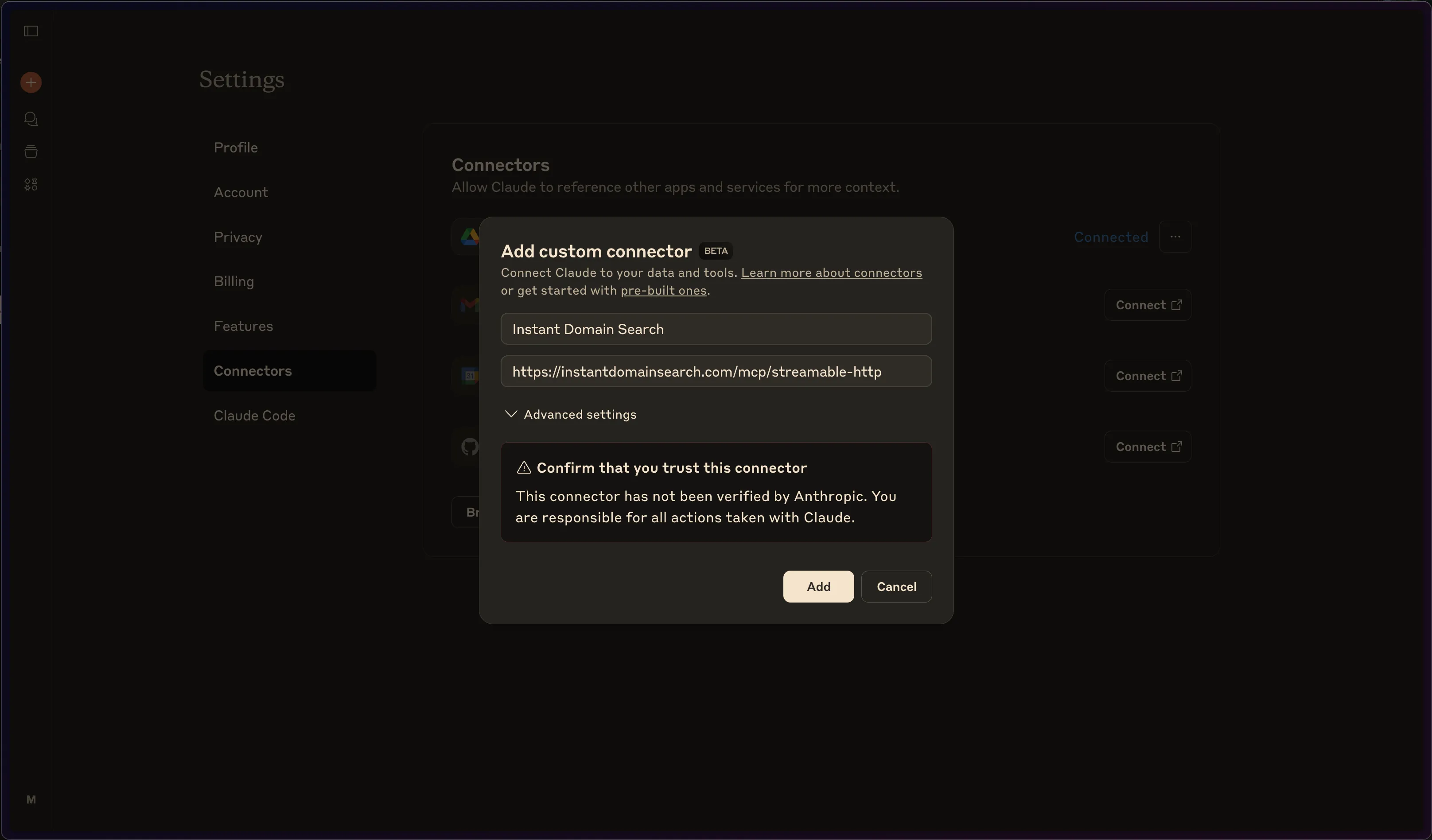Toggle the sidebar panel icon
This screenshot has height=840, width=1432.
[x=31, y=31]
